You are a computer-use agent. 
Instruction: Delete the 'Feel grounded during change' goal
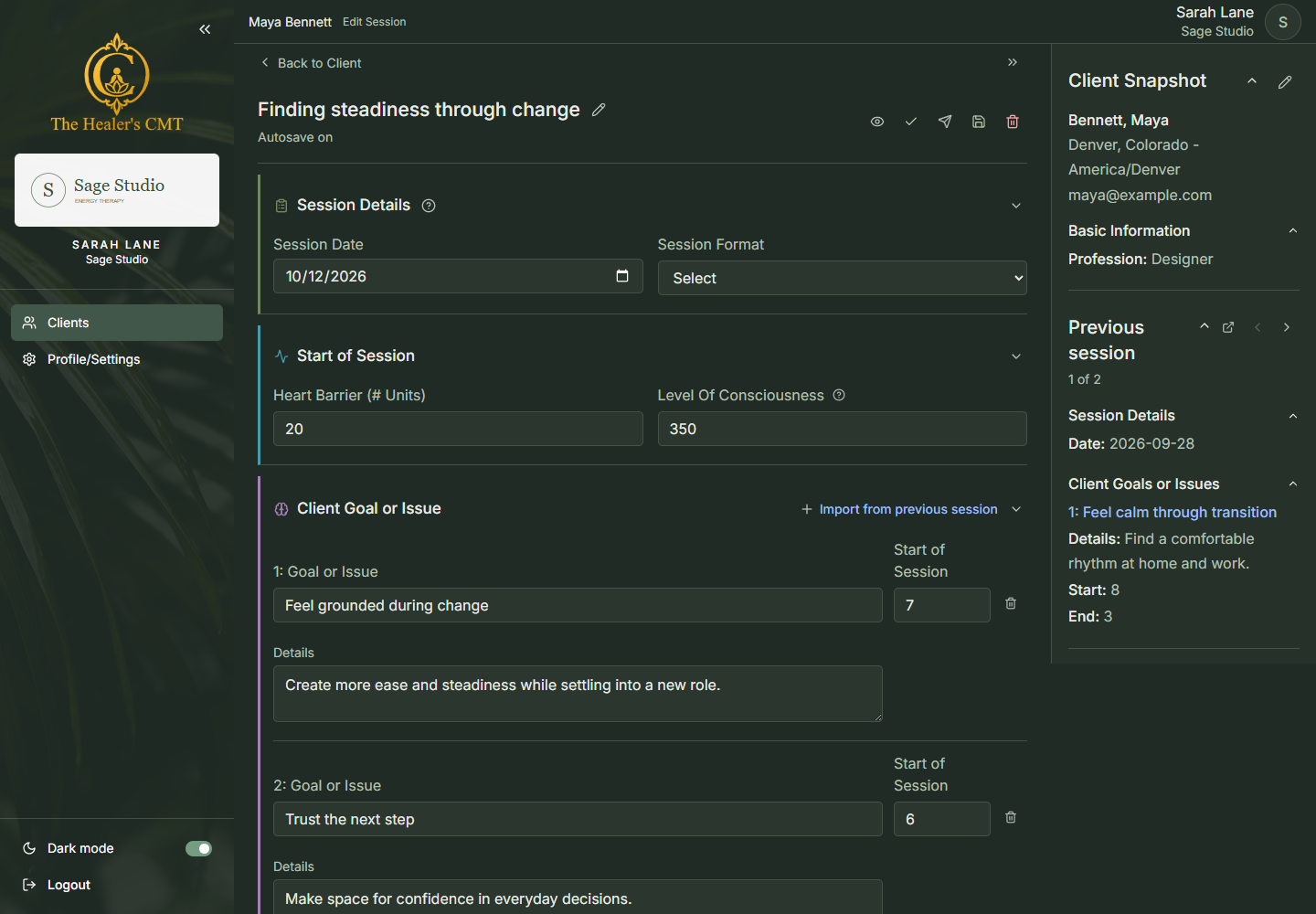1011,603
